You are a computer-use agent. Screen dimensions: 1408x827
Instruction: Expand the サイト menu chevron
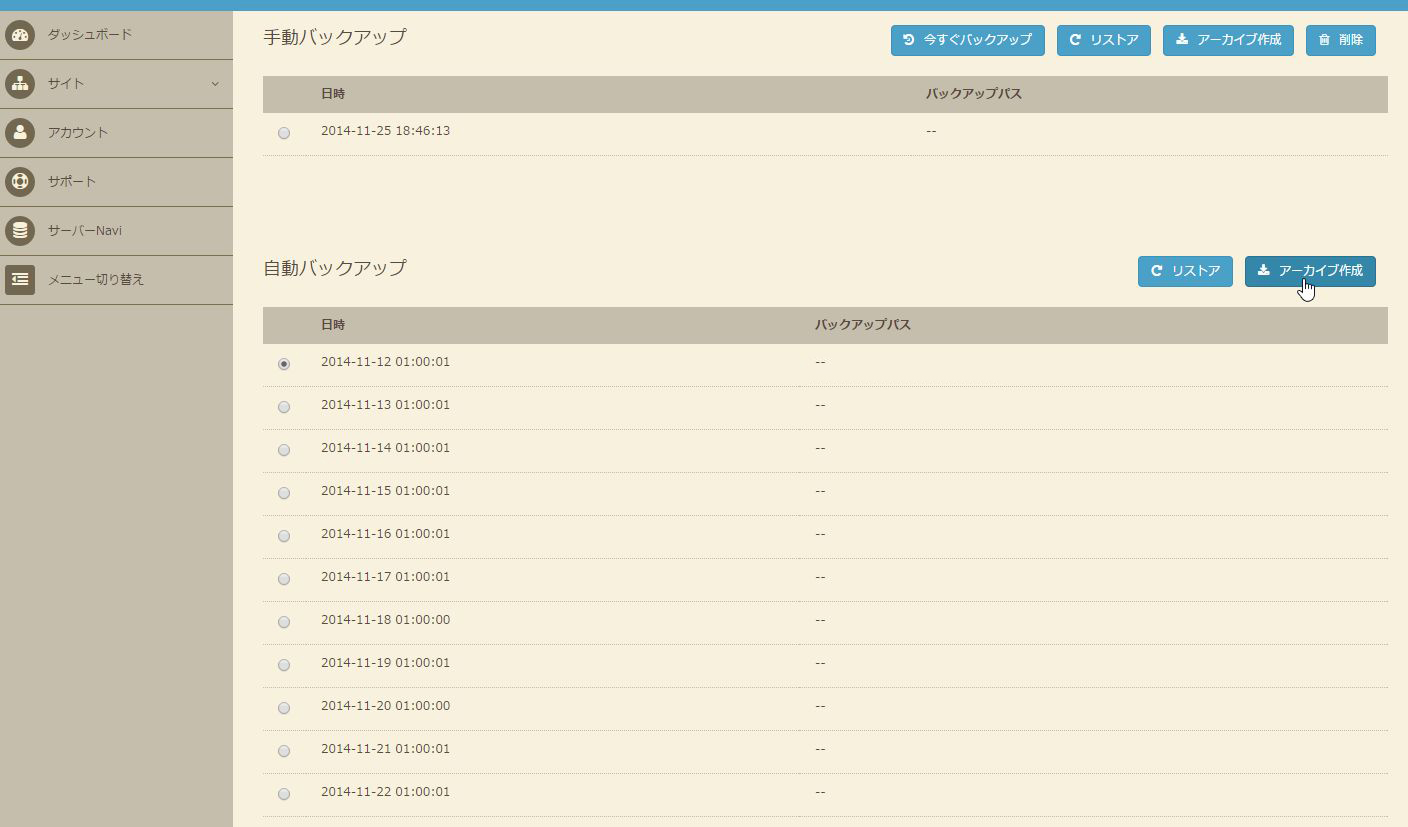215,84
